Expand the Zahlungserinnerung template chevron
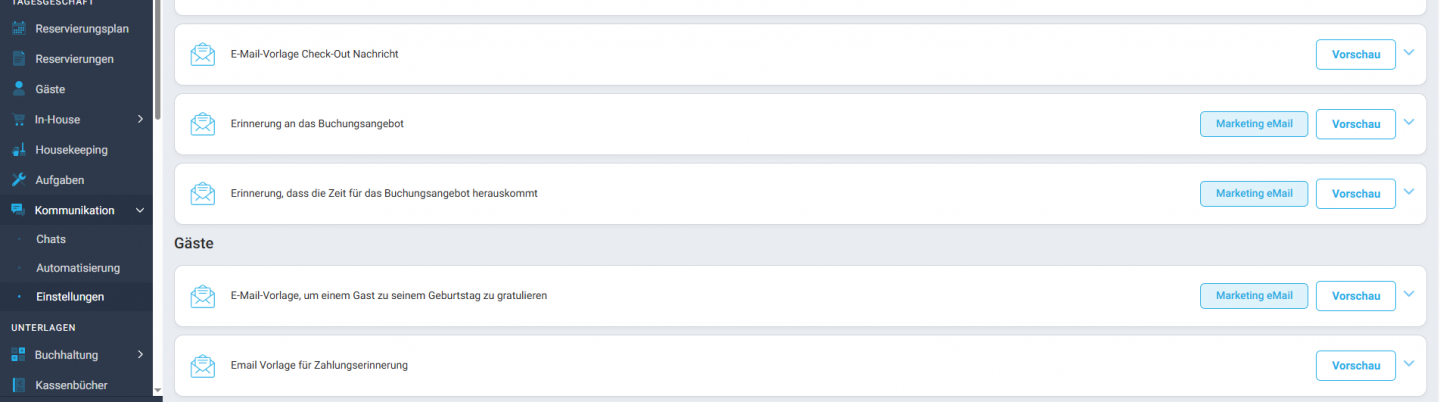Screen dimensions: 1440x402 (1409, 364)
